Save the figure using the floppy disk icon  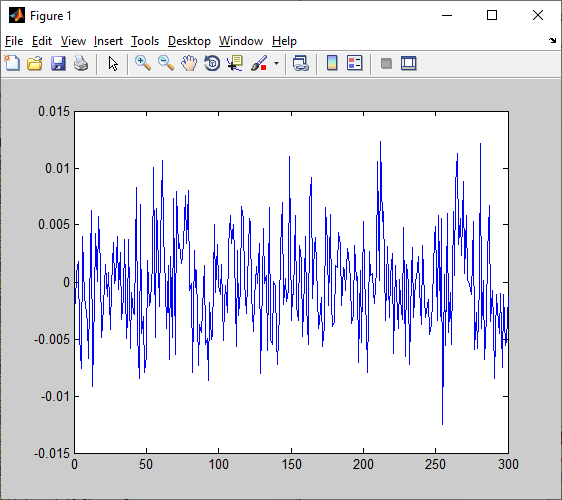(58, 63)
